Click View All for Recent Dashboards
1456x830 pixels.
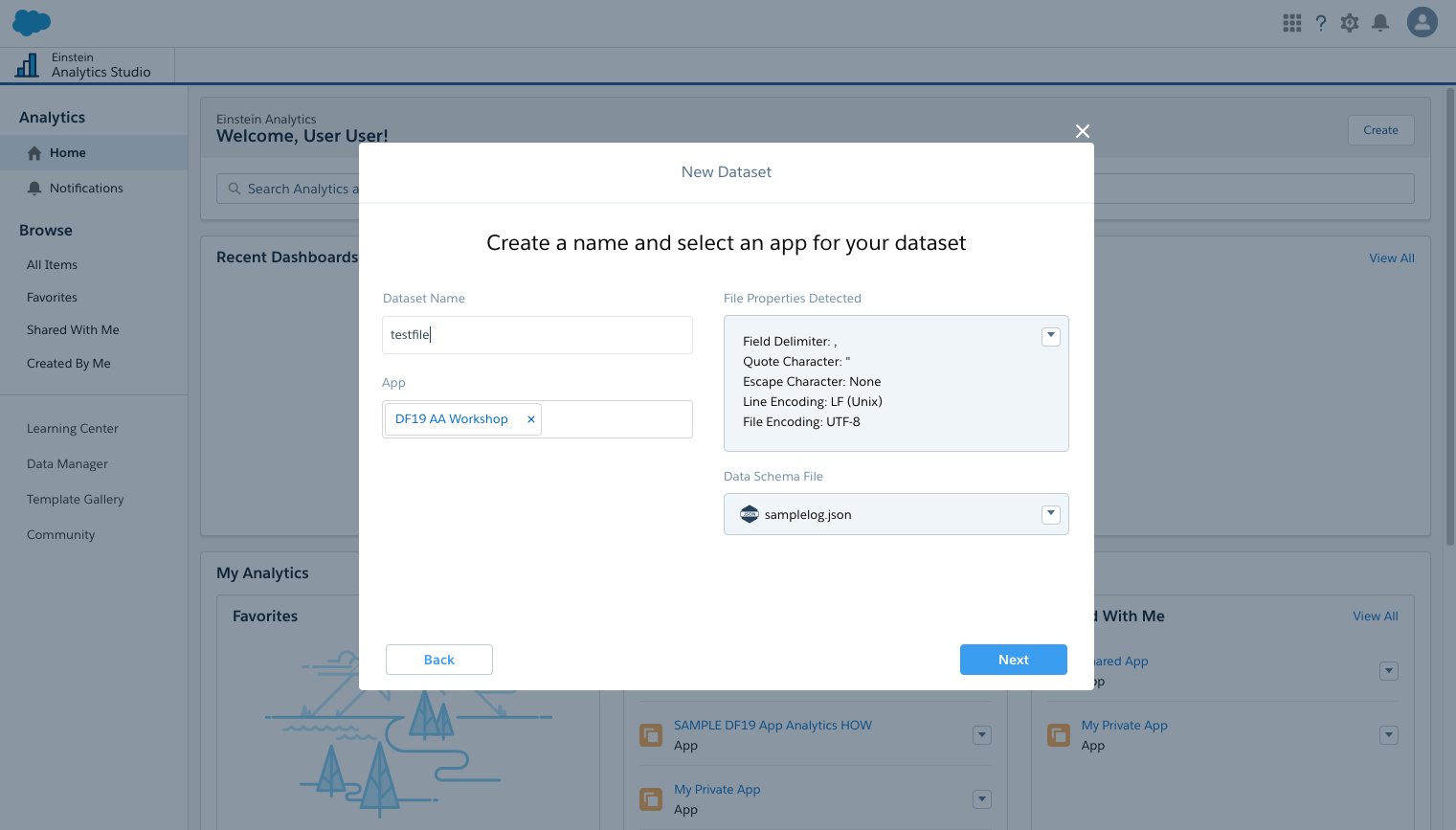coord(1392,258)
